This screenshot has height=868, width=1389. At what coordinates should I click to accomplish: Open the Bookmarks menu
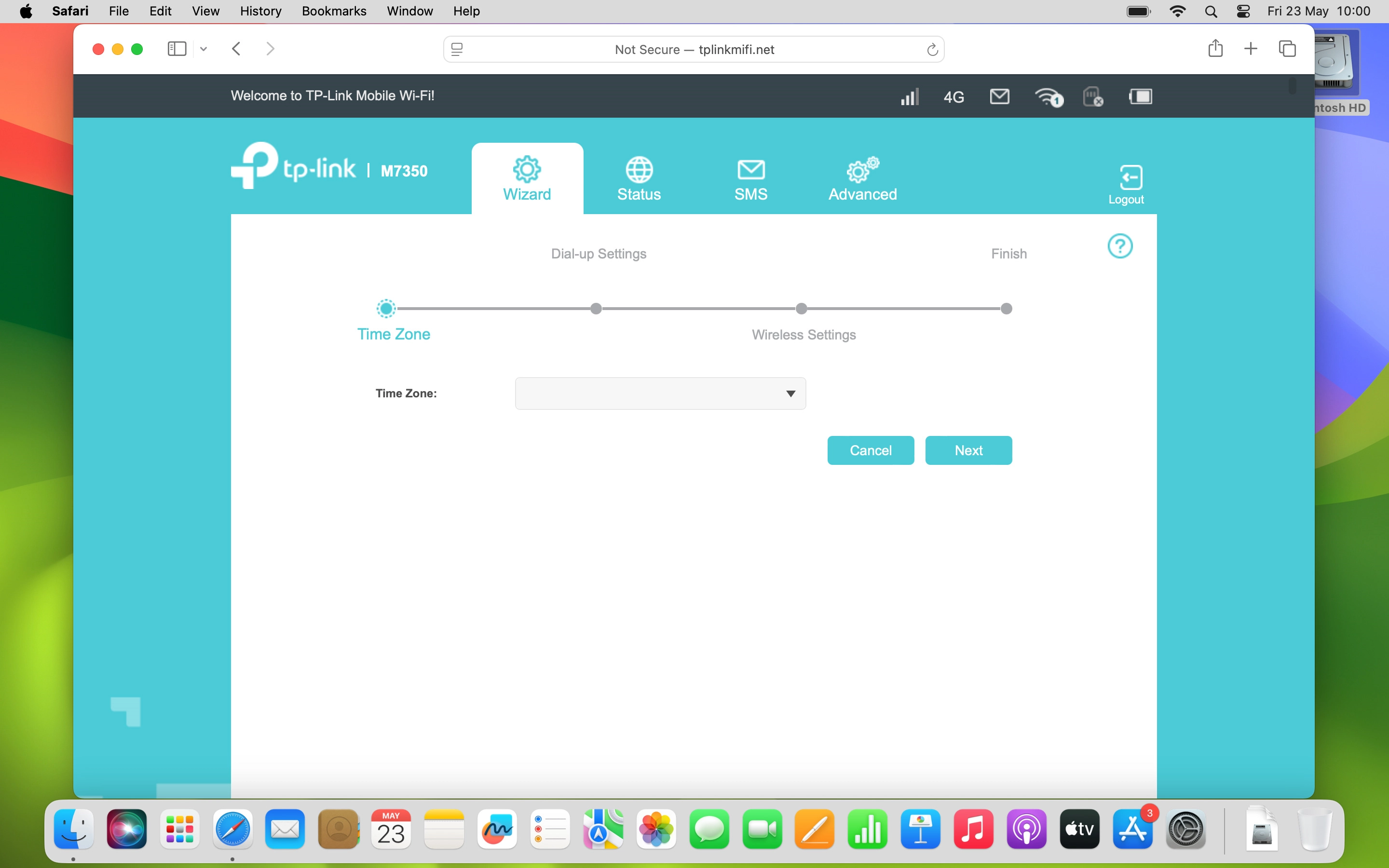[334, 11]
